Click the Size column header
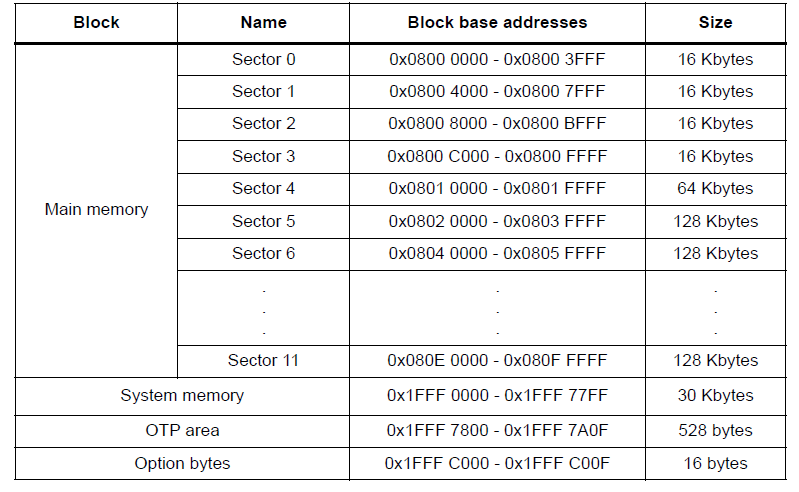 715,22
